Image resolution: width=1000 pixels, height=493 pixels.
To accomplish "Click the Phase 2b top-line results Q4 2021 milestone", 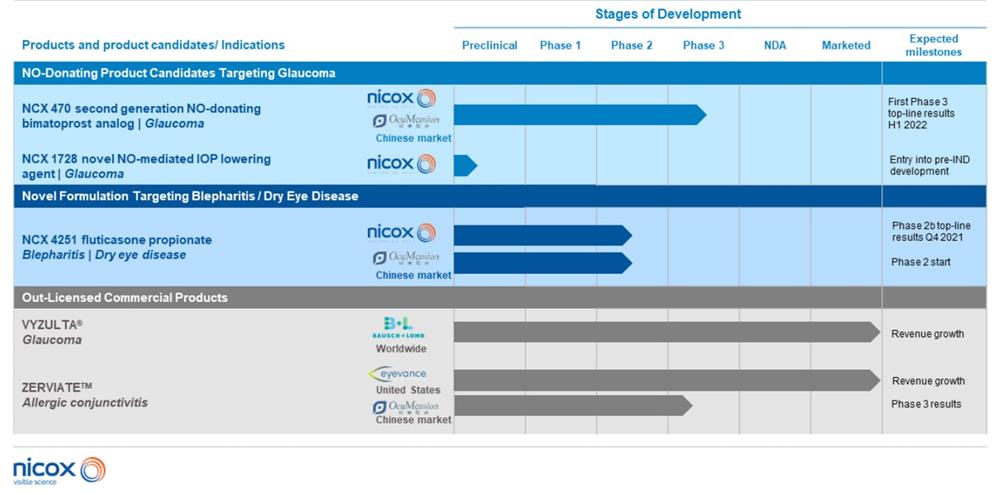I will (931, 232).
